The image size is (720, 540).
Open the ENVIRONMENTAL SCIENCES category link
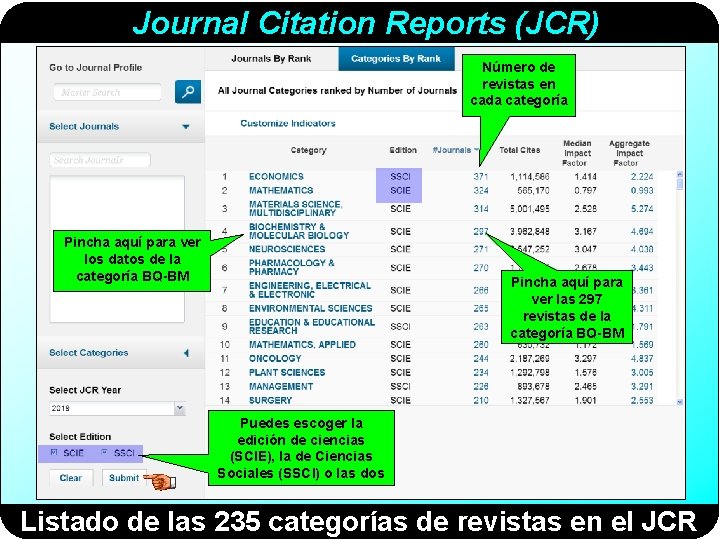(310, 308)
